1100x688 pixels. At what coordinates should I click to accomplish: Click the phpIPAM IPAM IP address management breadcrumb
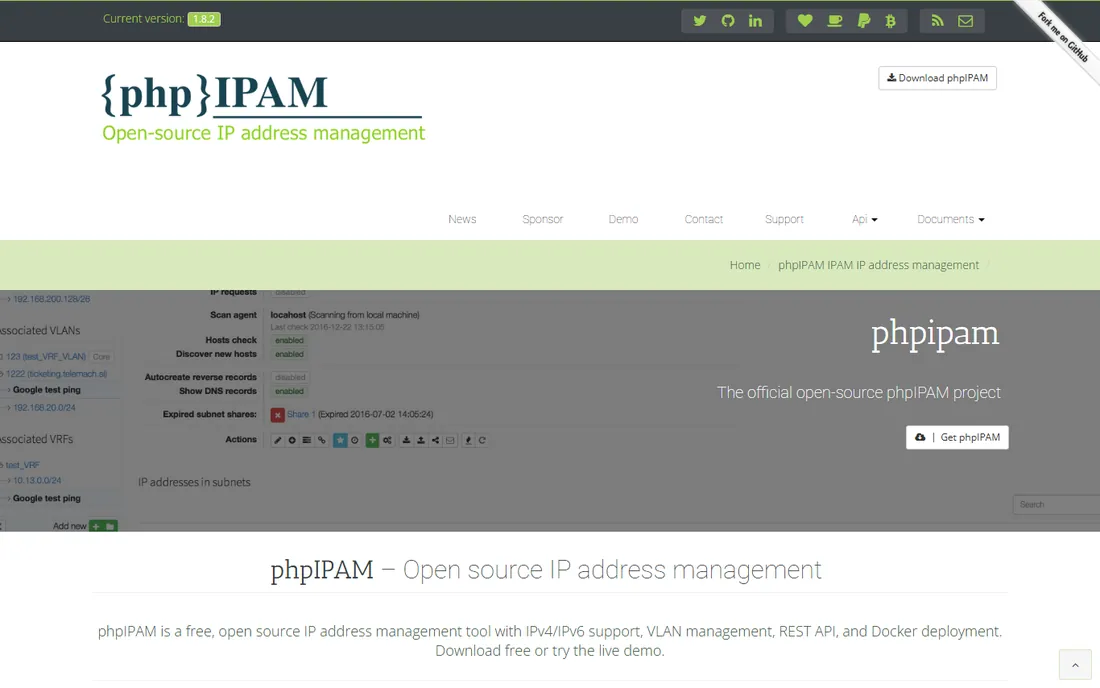878,264
